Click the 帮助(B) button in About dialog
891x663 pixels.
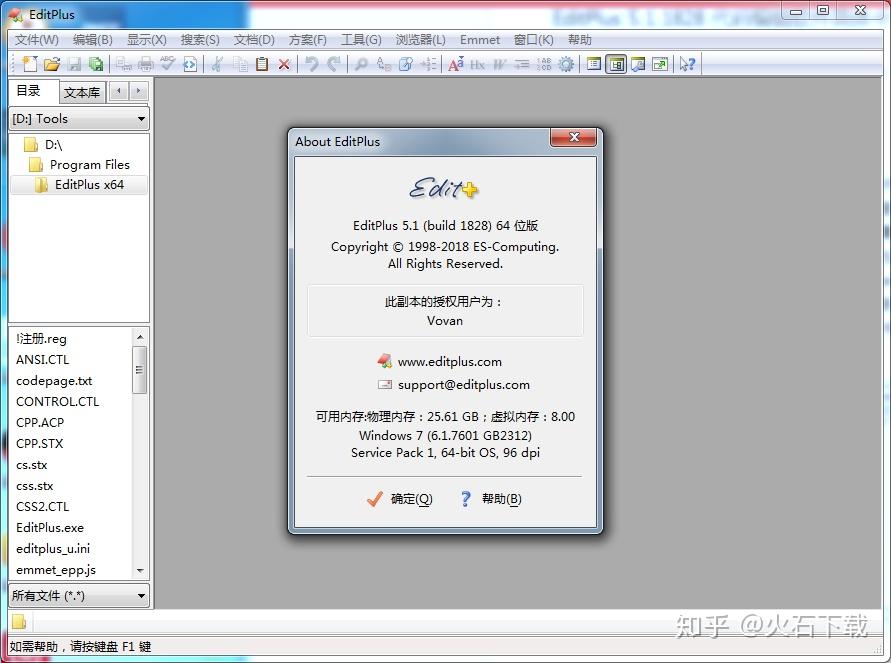[490, 499]
